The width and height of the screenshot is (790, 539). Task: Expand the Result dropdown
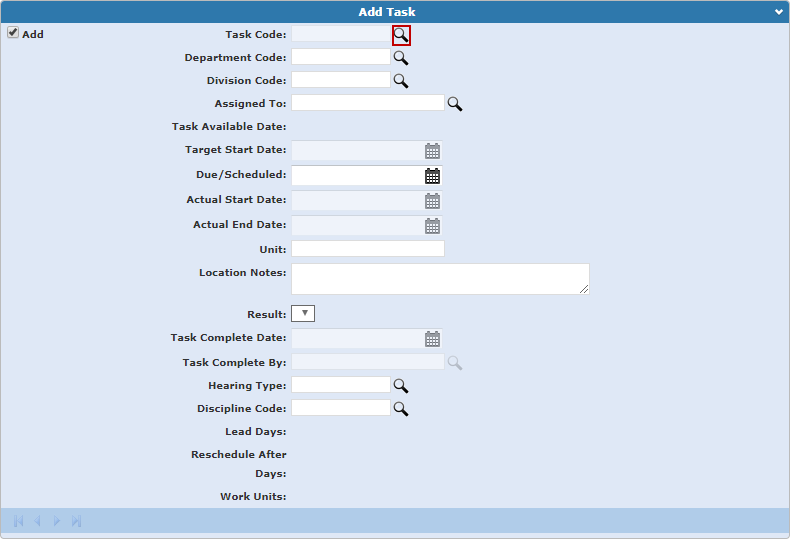pyautogui.click(x=303, y=314)
